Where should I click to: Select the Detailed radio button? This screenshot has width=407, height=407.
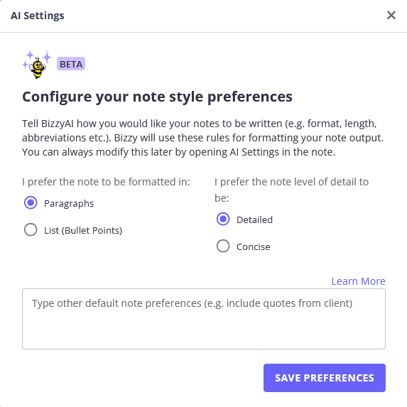(223, 219)
